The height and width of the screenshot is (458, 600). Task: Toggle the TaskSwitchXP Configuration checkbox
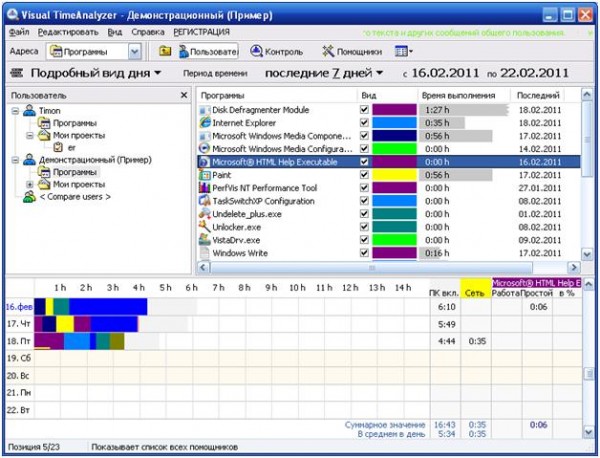364,201
